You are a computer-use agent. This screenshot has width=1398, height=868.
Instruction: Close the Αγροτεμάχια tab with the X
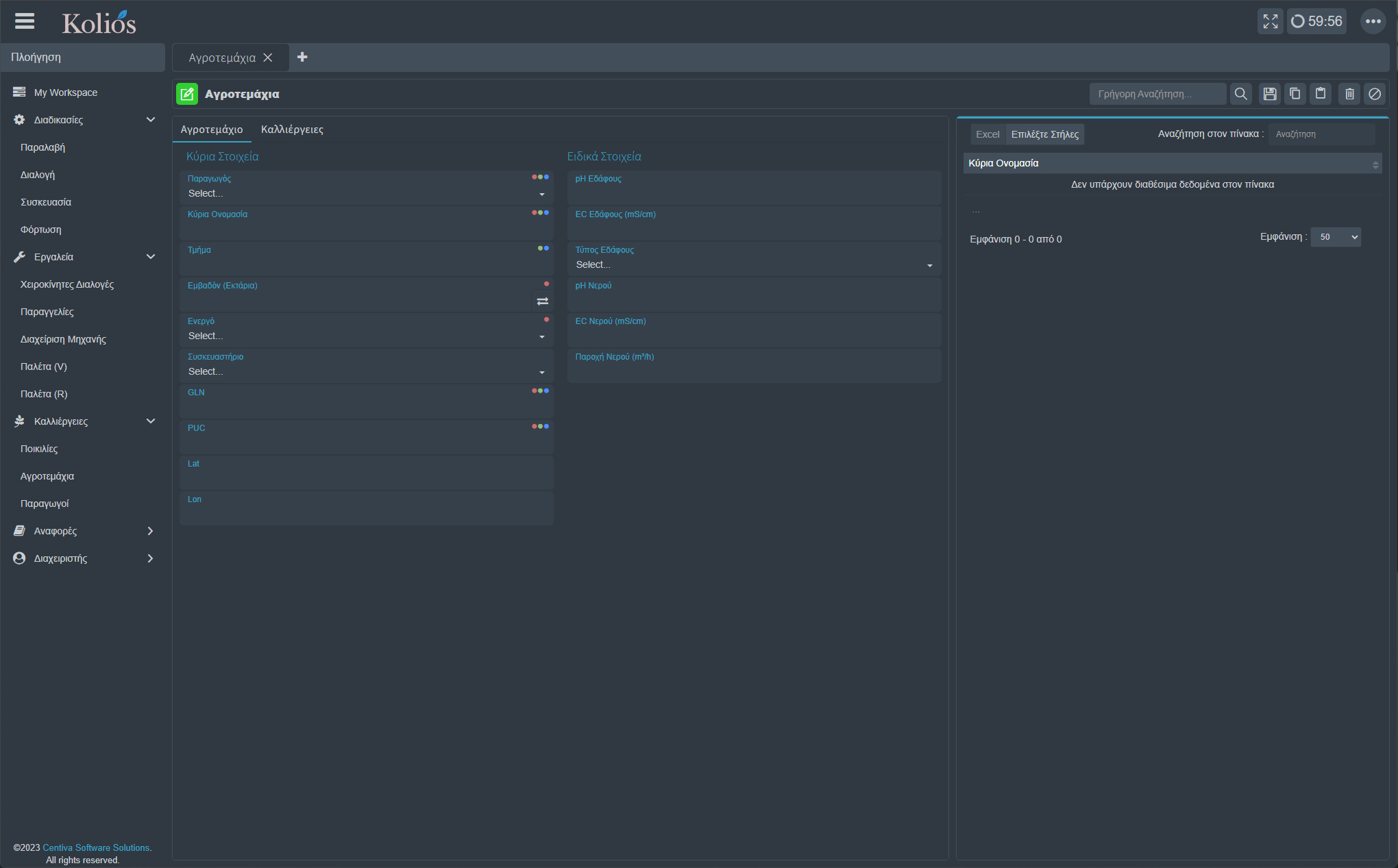click(268, 58)
